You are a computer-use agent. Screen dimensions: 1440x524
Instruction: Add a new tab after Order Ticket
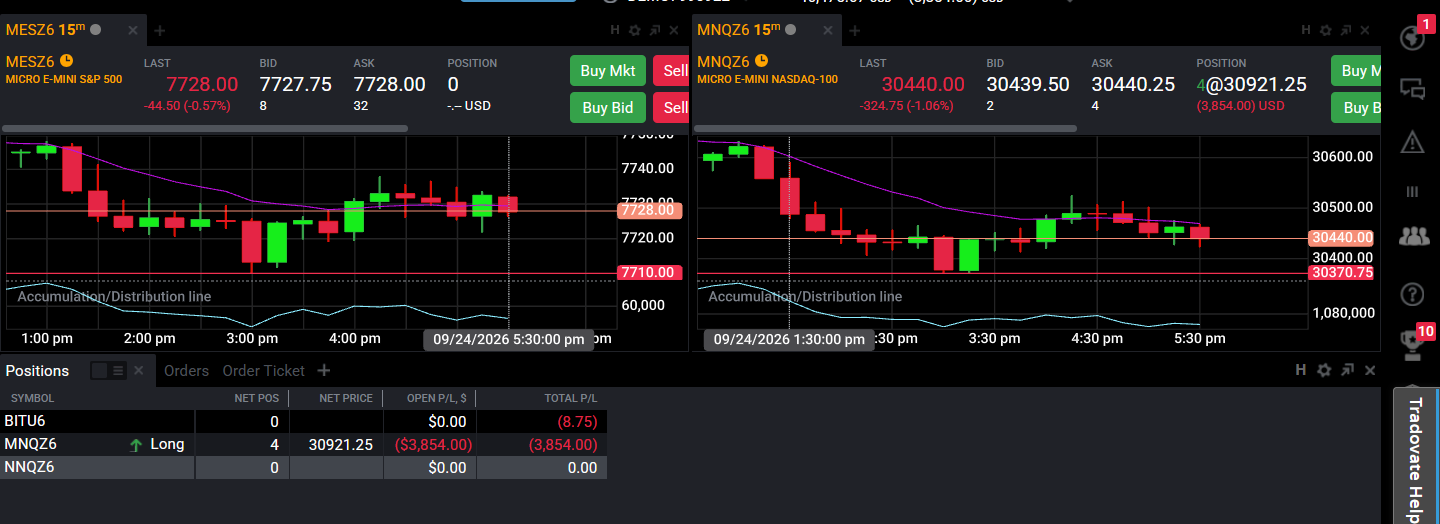(323, 370)
